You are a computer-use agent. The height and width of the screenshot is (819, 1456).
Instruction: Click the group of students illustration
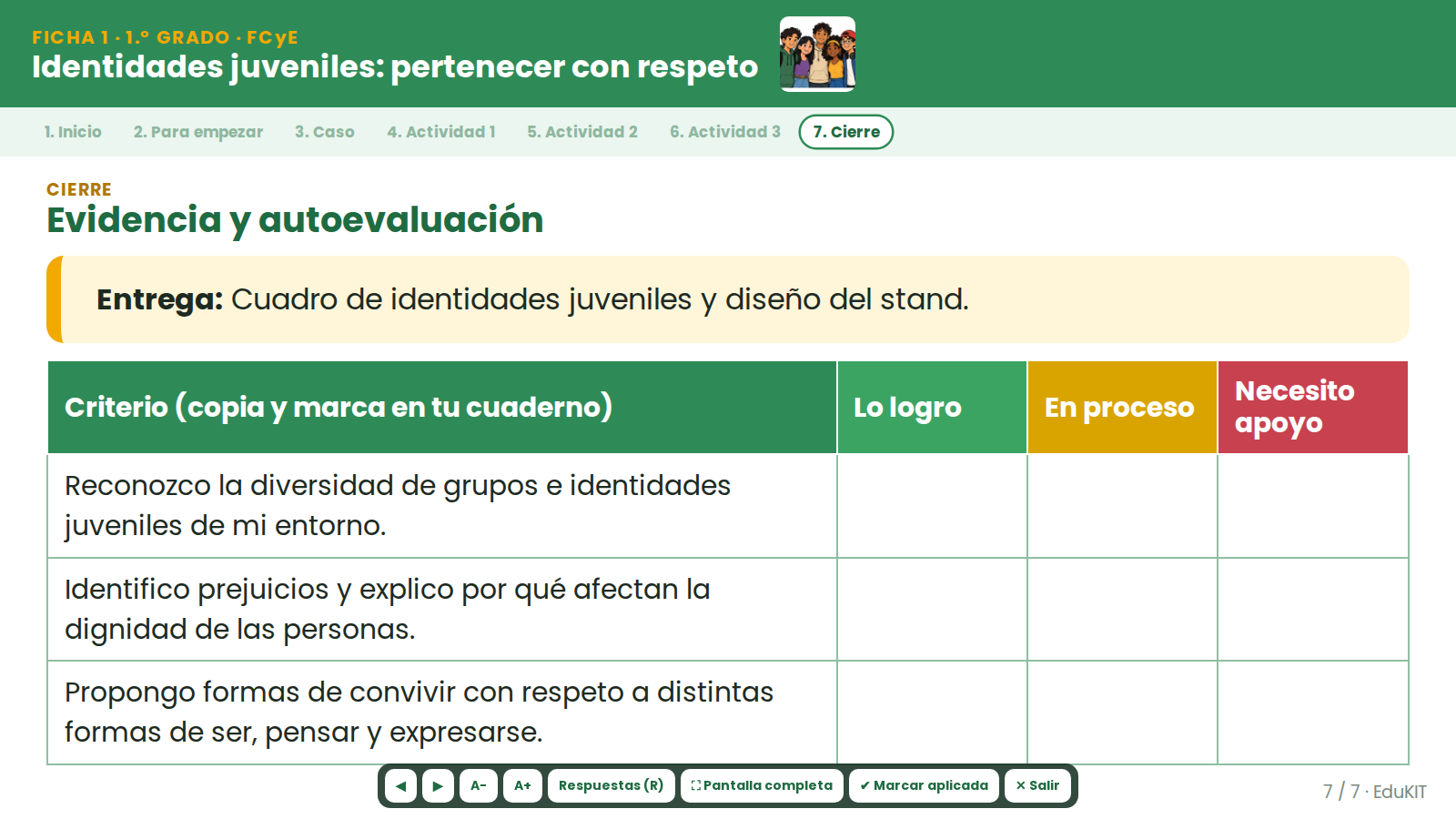(817, 54)
